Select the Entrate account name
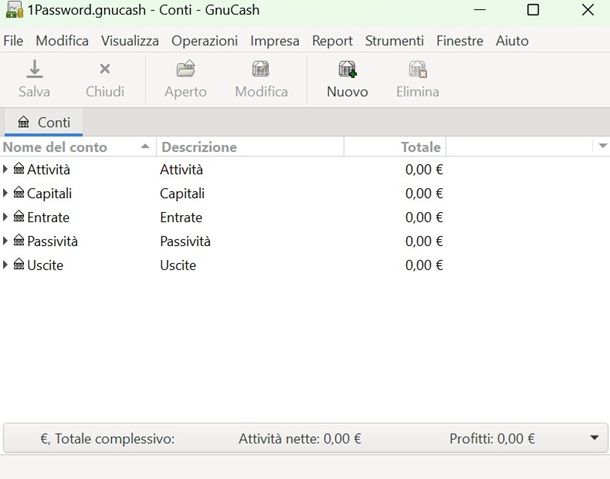 48,218
